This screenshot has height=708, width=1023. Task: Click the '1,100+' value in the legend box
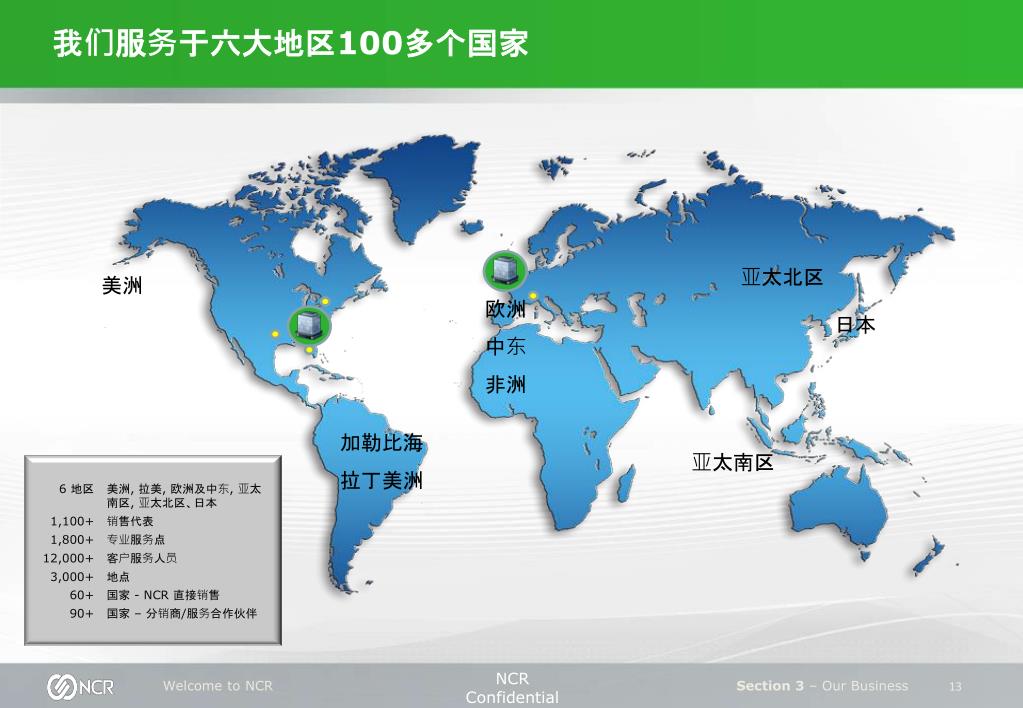pyautogui.click(x=72, y=521)
